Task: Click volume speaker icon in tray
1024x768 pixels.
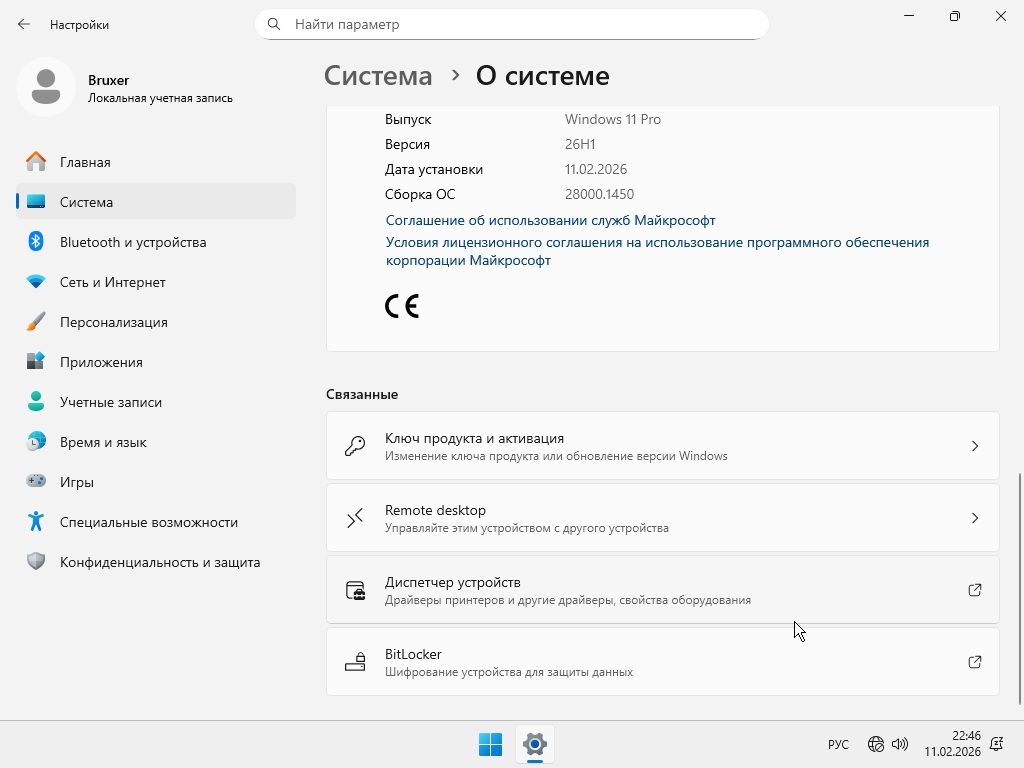Action: (900, 744)
